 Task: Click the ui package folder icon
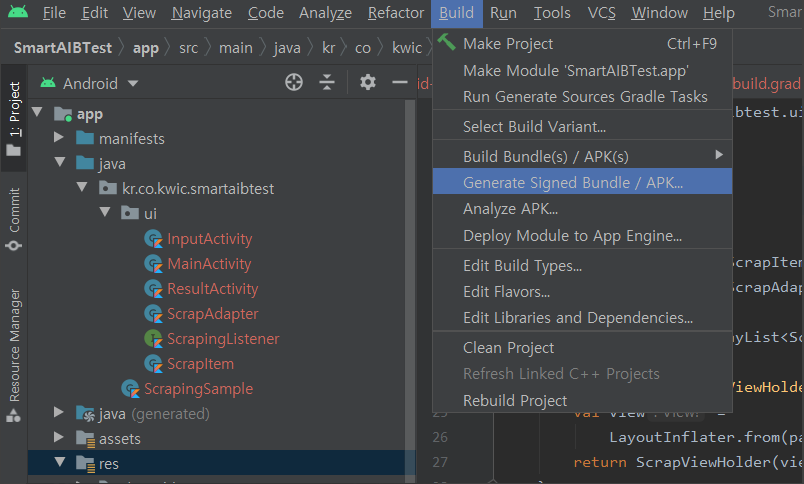(130, 213)
